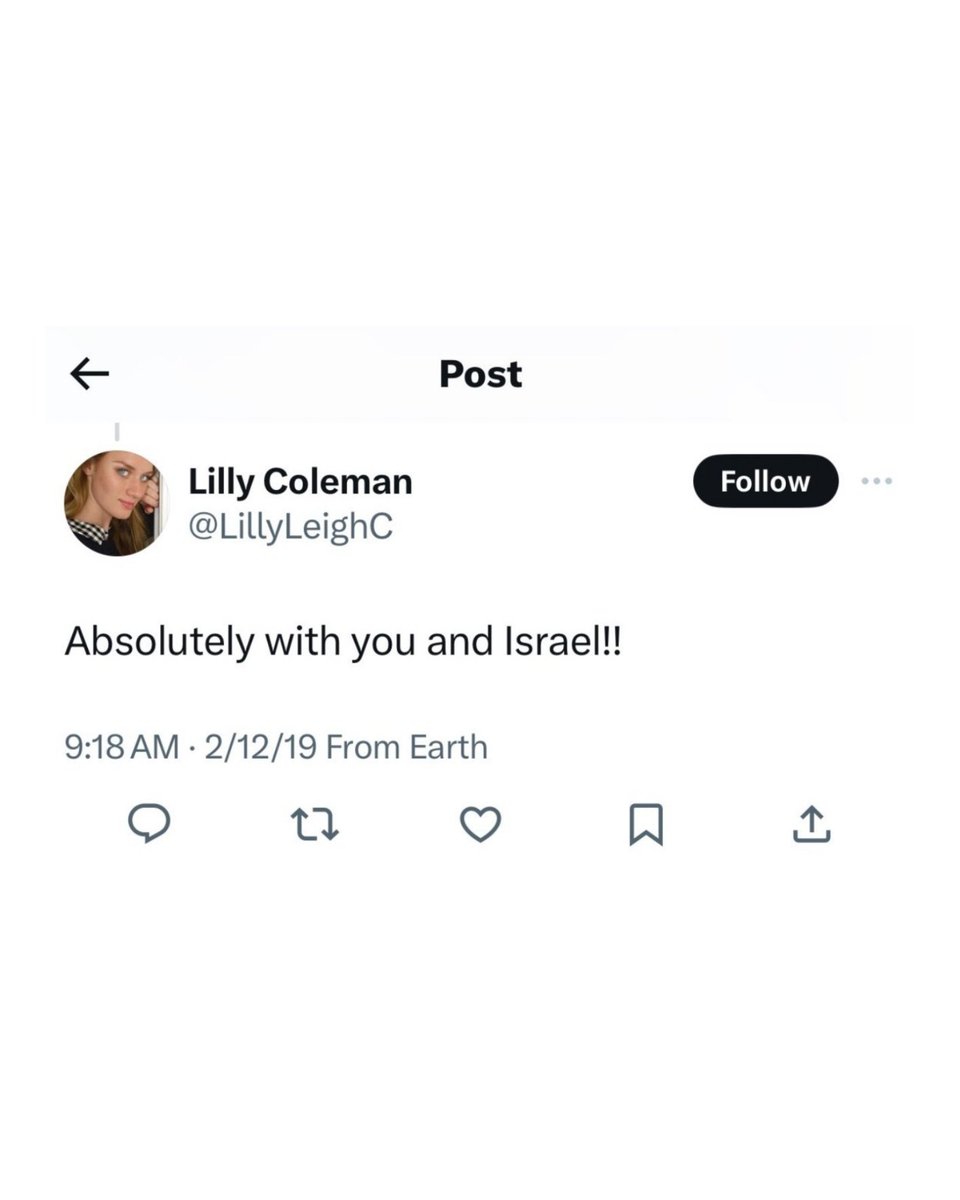Repost this post with the arrows icon

(x=314, y=824)
